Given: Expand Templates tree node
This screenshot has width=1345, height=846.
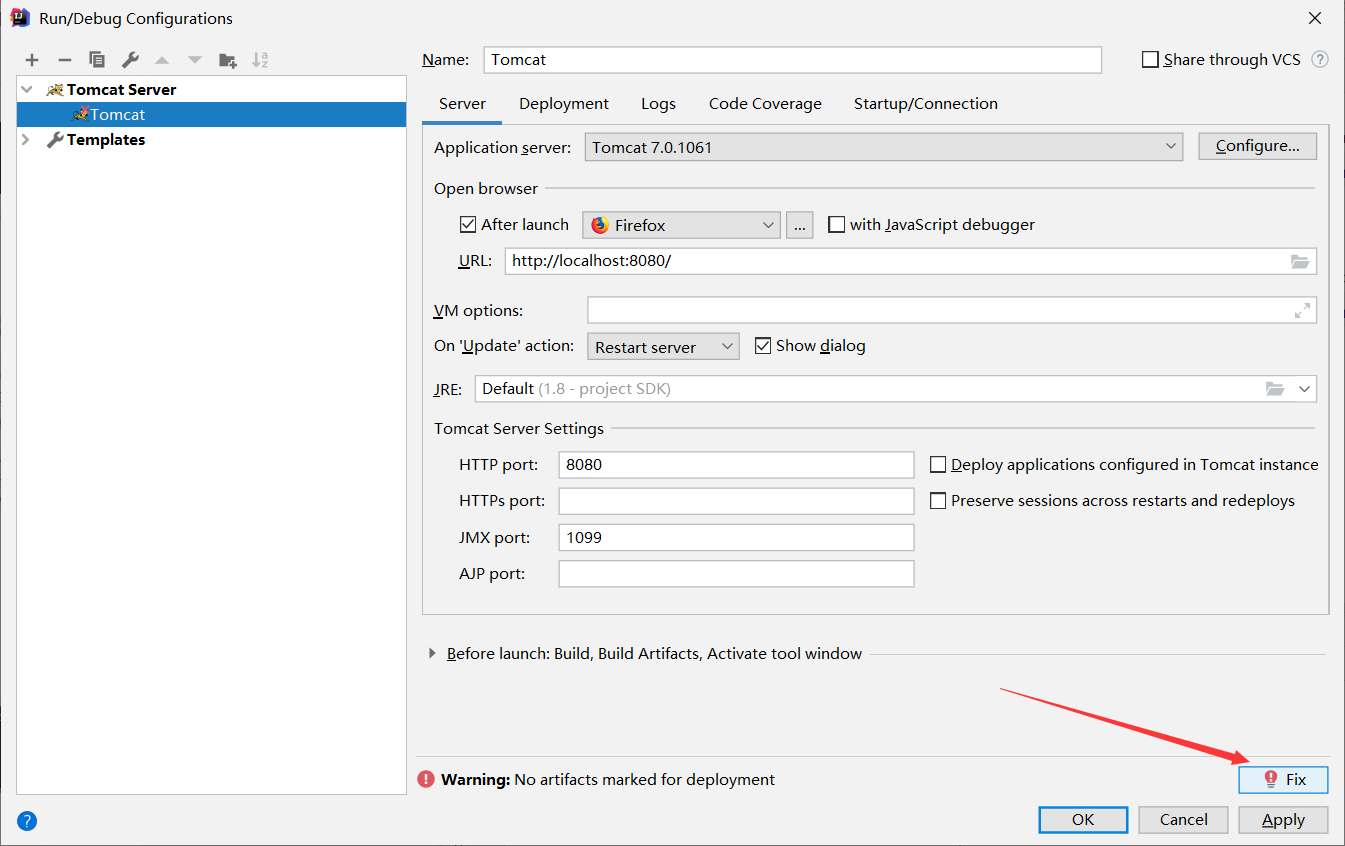Looking at the screenshot, I should 27,140.
